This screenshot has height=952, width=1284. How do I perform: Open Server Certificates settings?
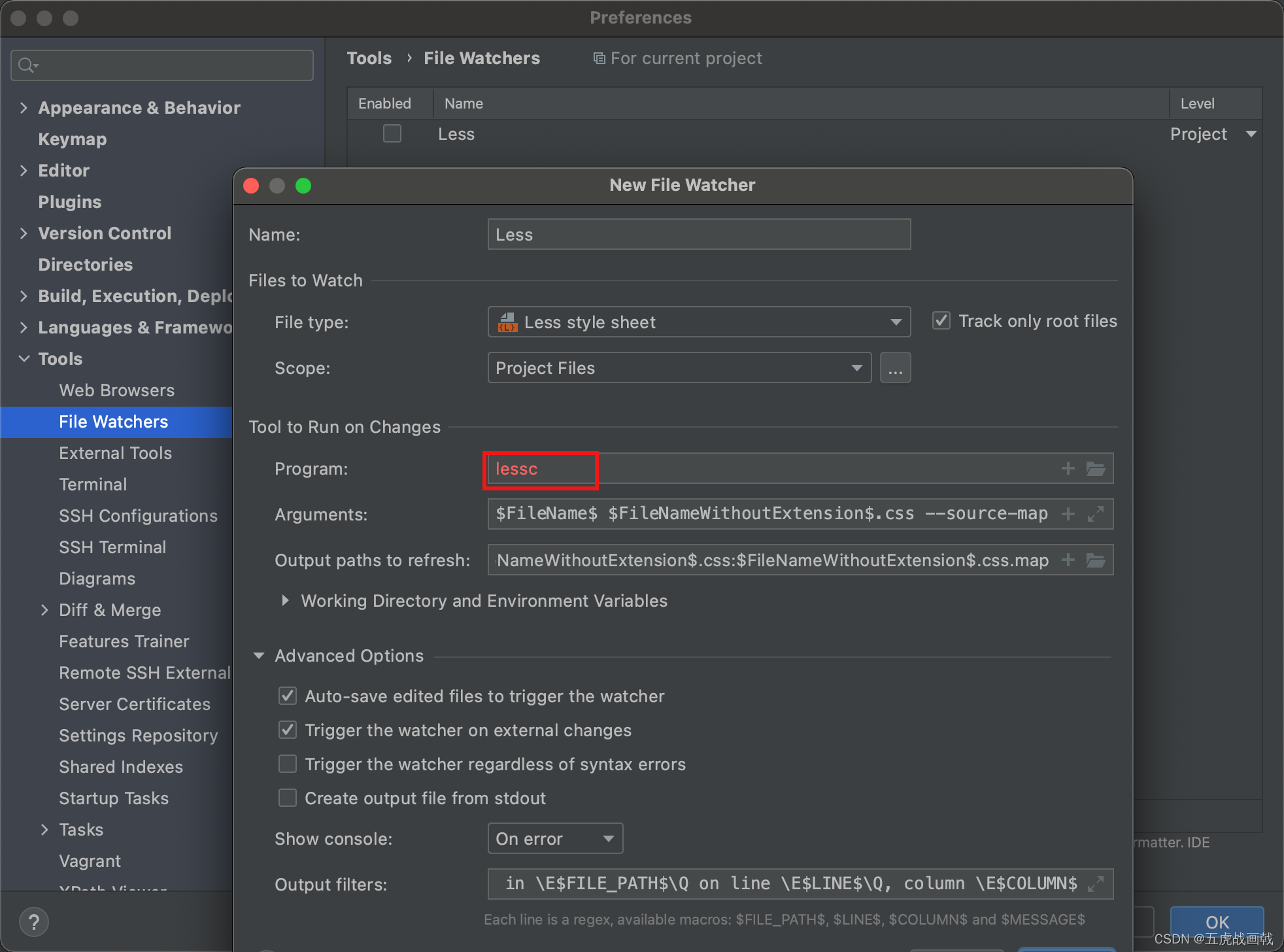click(135, 704)
